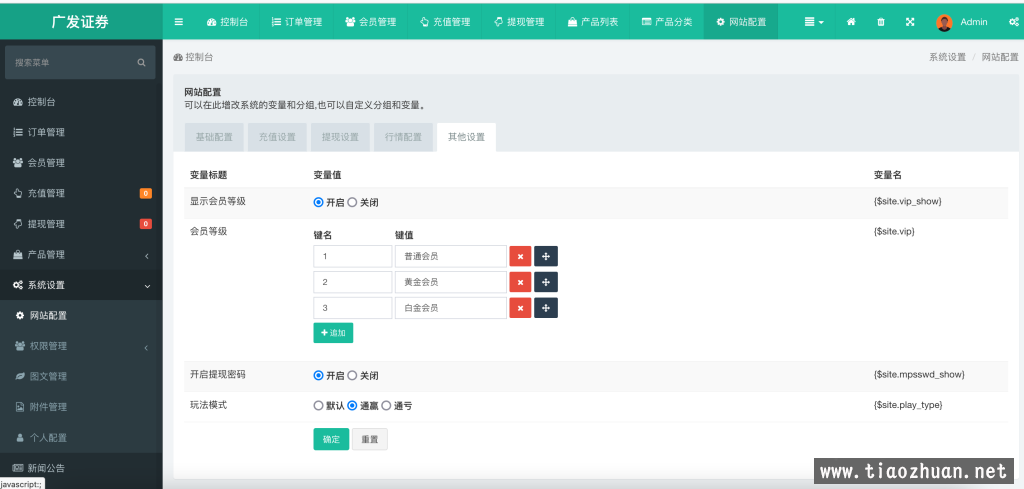Toggle the sidebar hamburger menu icon

click(179, 22)
